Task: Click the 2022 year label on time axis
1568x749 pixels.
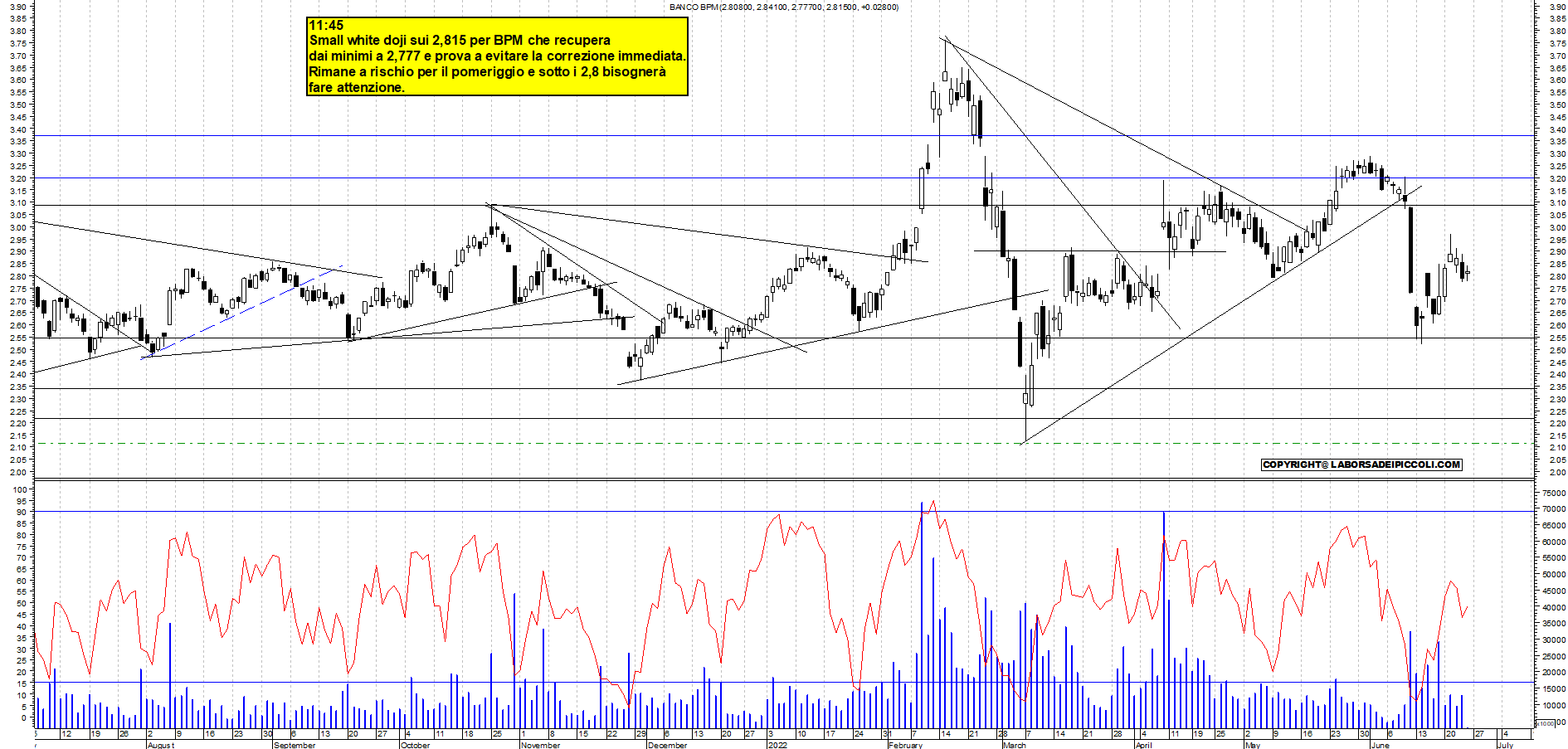Action: coord(777,745)
